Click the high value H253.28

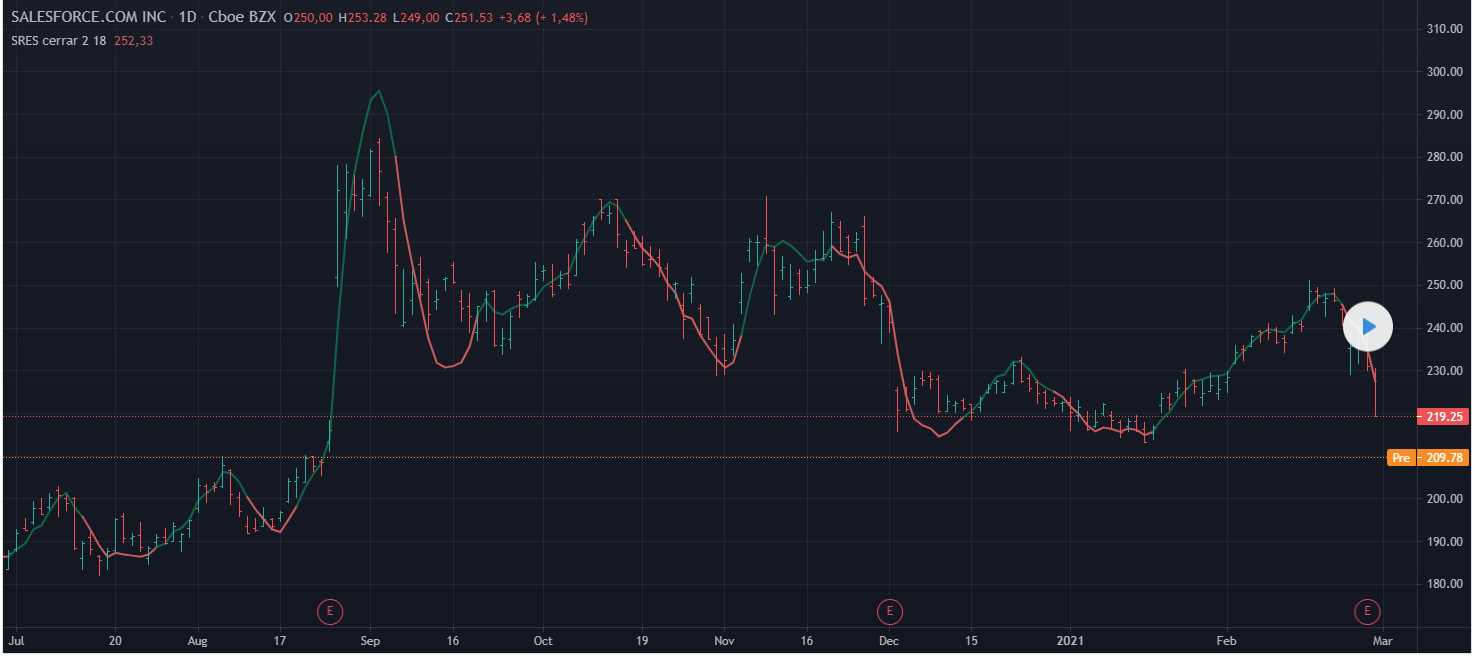363,18
